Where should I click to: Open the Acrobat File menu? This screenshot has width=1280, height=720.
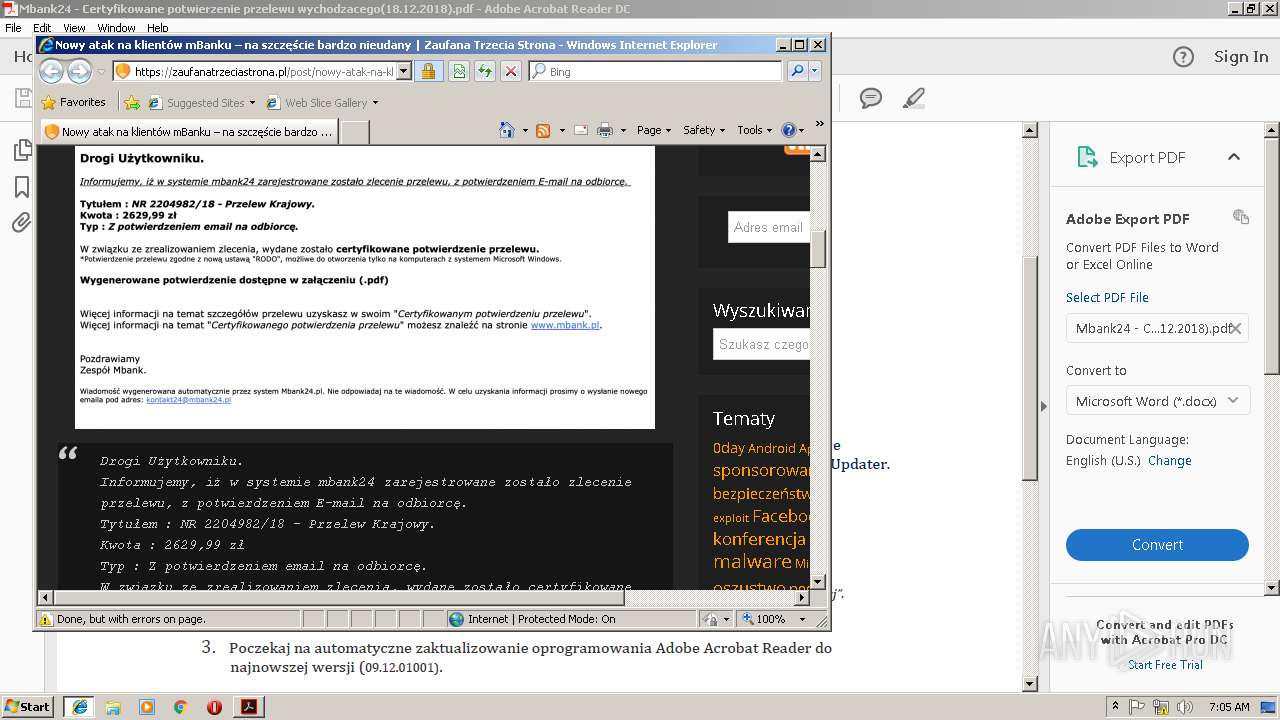click(x=13, y=28)
